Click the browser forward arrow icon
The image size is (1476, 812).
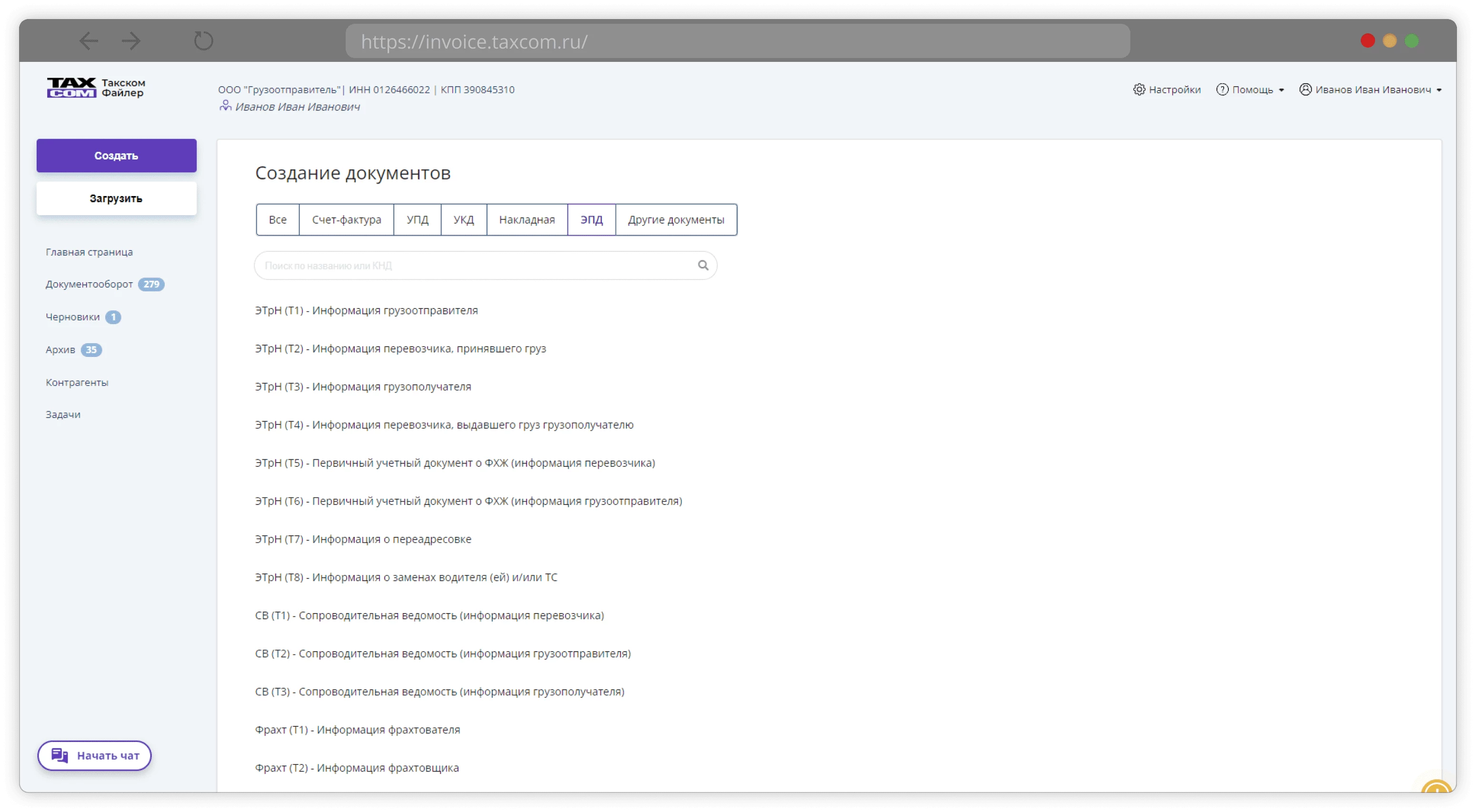[131, 40]
